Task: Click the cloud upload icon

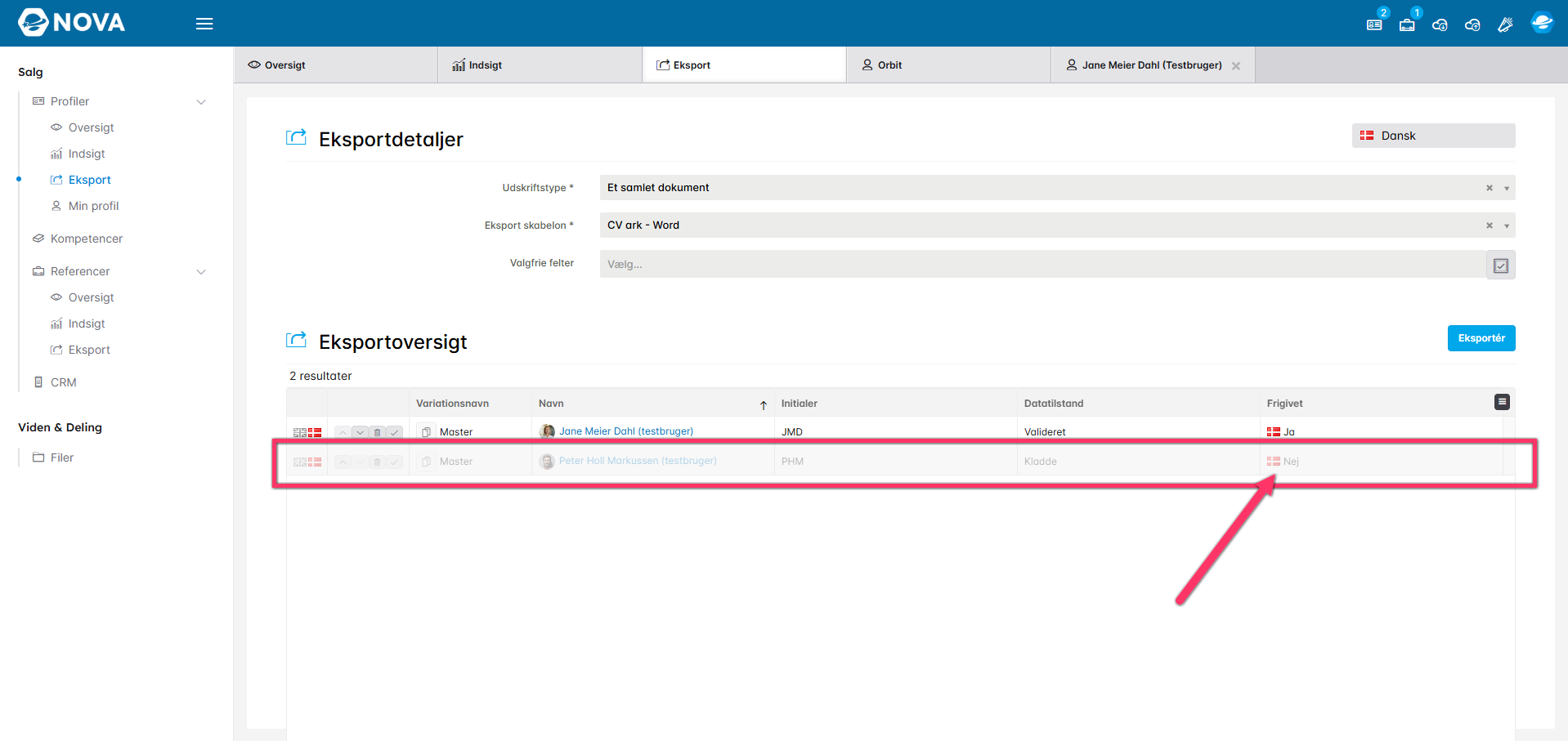Action: pos(1472,25)
